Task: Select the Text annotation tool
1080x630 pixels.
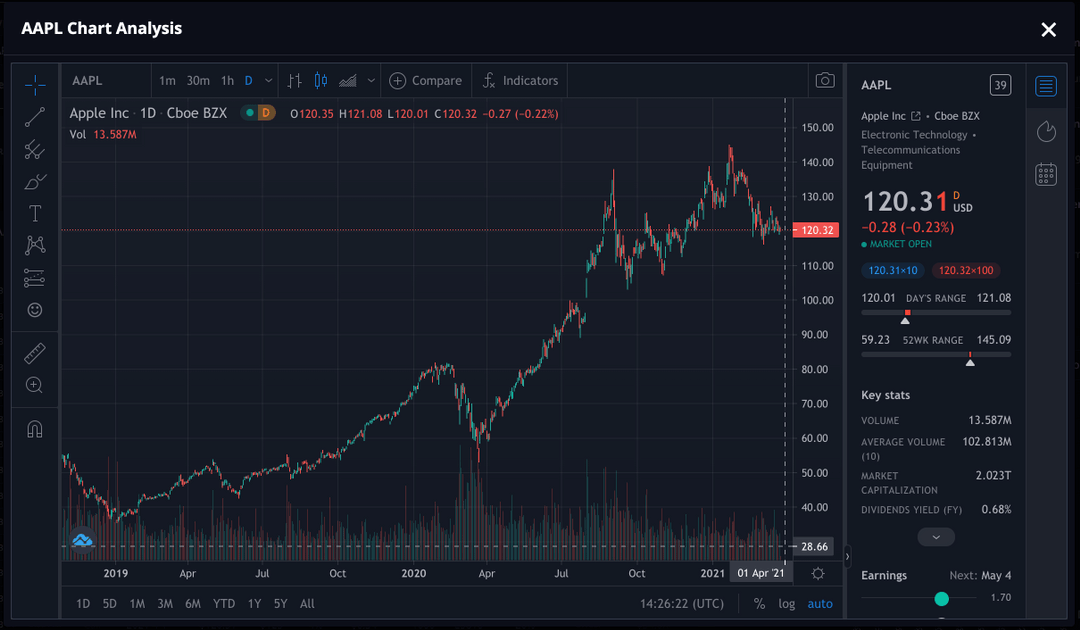Action: (35, 213)
